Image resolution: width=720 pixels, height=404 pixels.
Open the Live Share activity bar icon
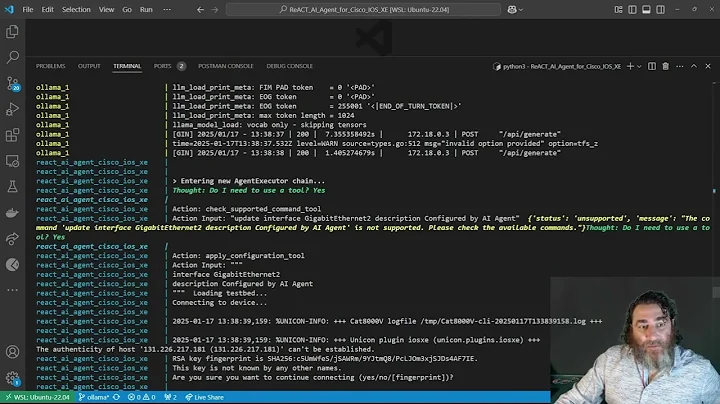12,239
